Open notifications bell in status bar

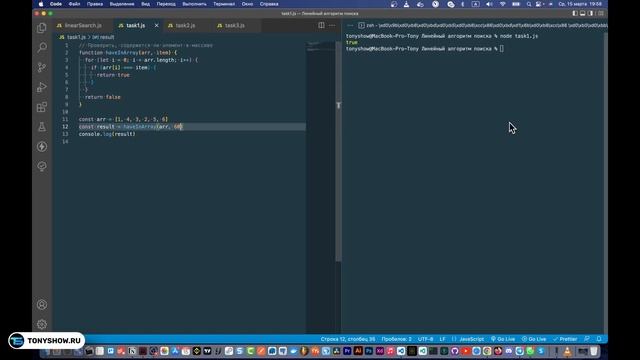point(599,339)
